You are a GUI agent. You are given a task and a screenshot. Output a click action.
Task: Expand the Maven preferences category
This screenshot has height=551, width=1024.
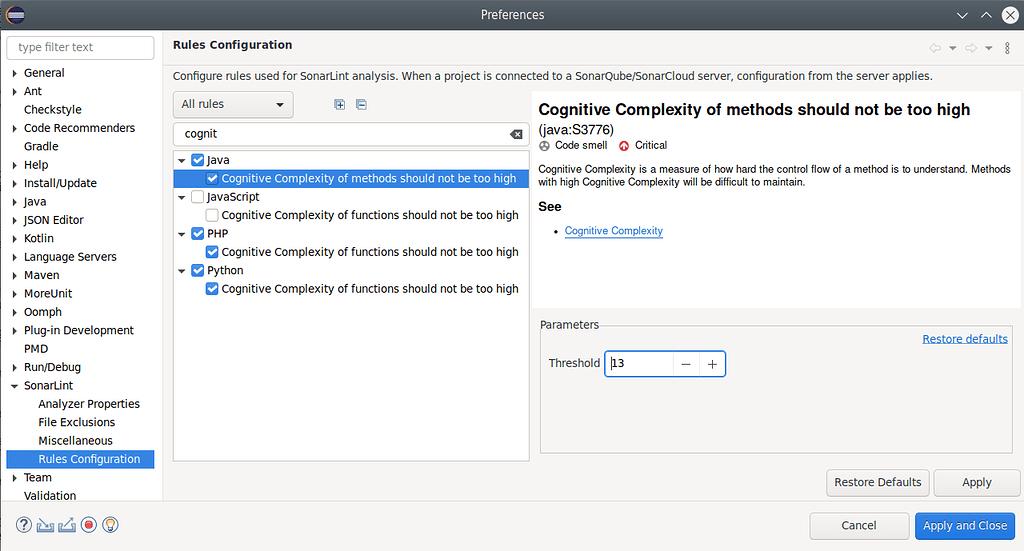coord(14,275)
